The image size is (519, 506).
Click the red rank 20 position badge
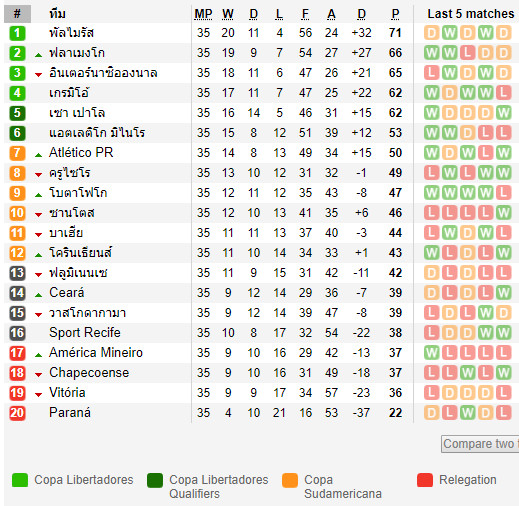[x=17, y=413]
